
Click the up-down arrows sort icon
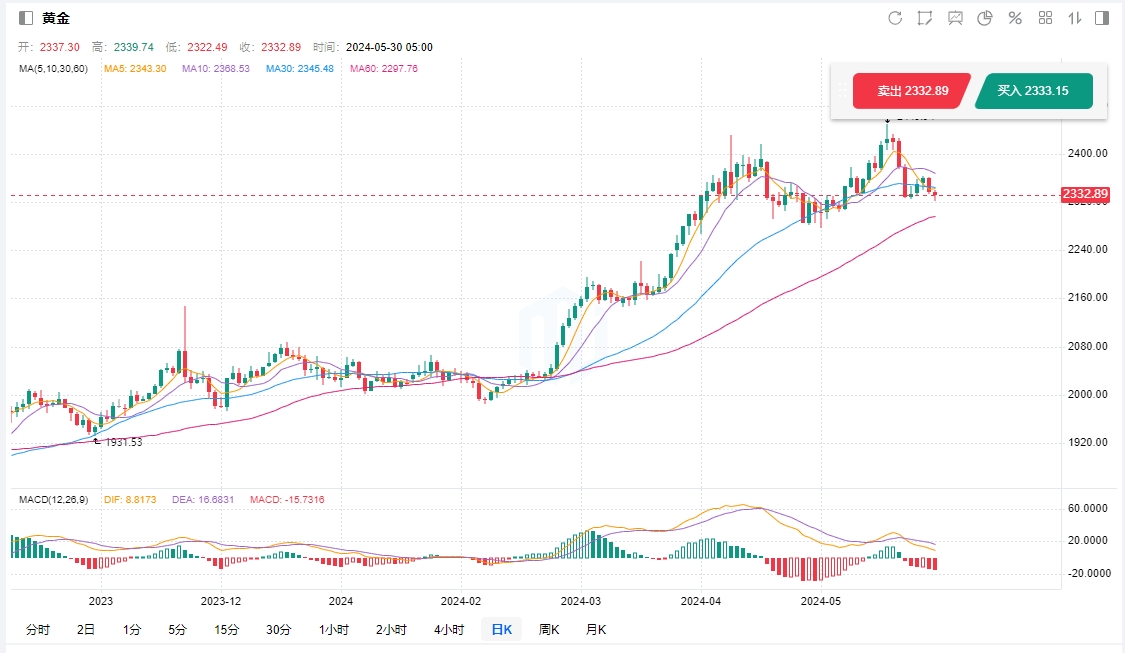click(1075, 18)
